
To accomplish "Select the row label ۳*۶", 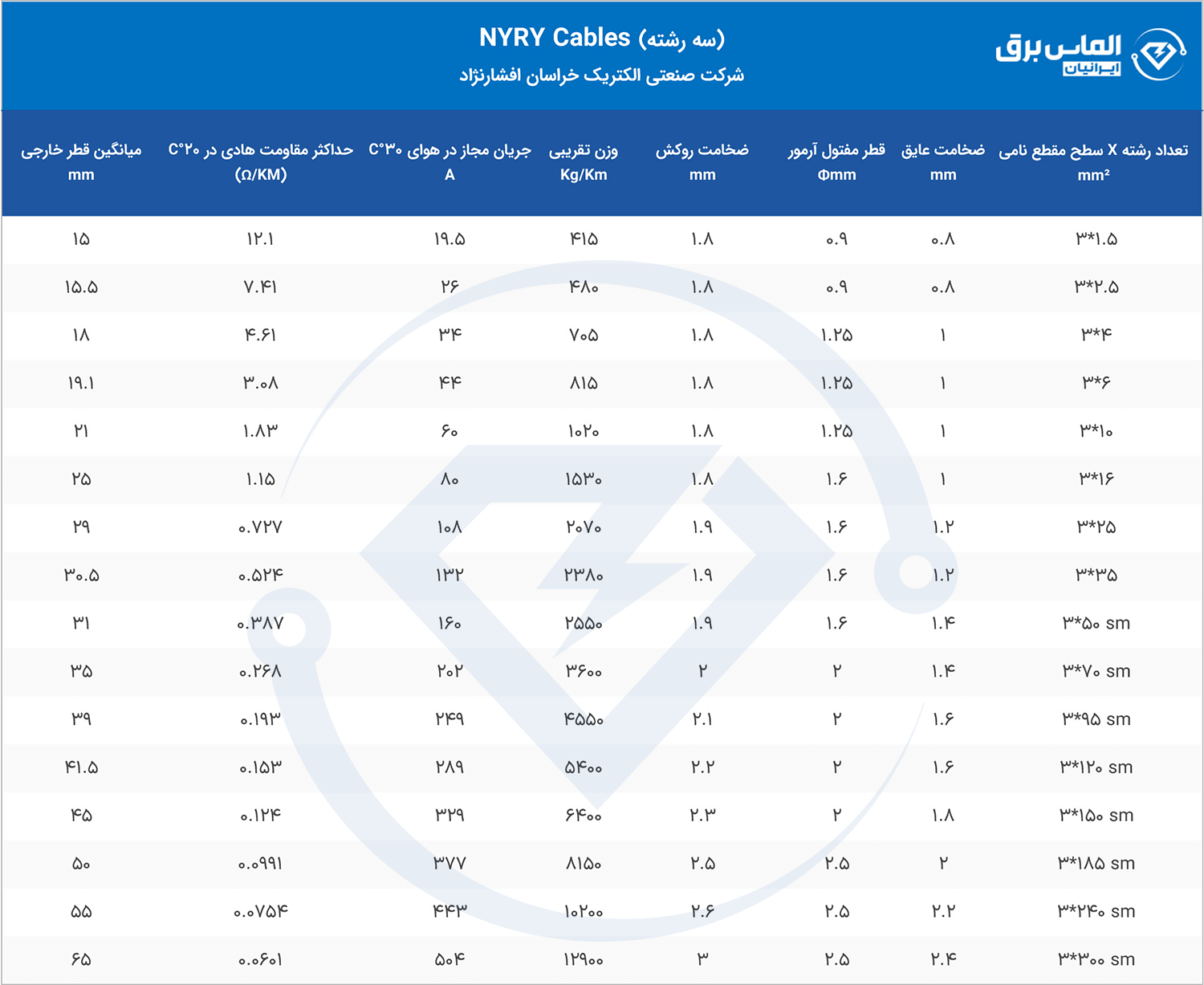I will click(1096, 383).
